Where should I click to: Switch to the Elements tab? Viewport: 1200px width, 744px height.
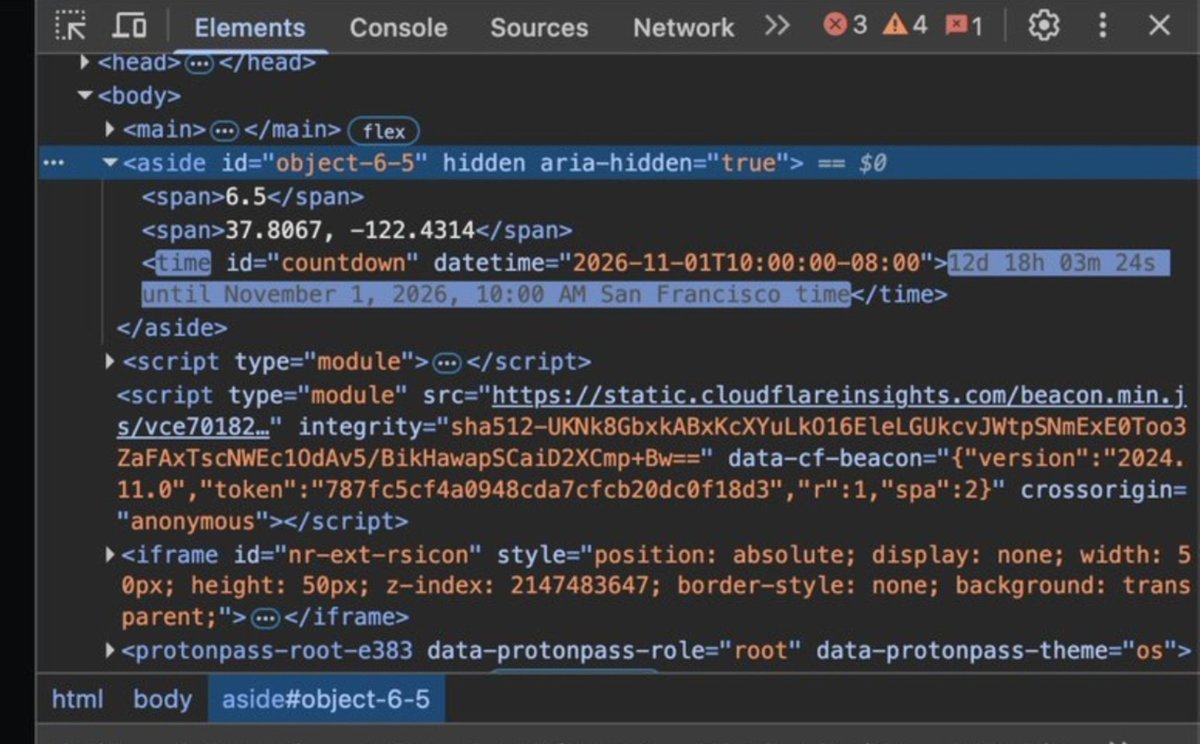(x=250, y=28)
